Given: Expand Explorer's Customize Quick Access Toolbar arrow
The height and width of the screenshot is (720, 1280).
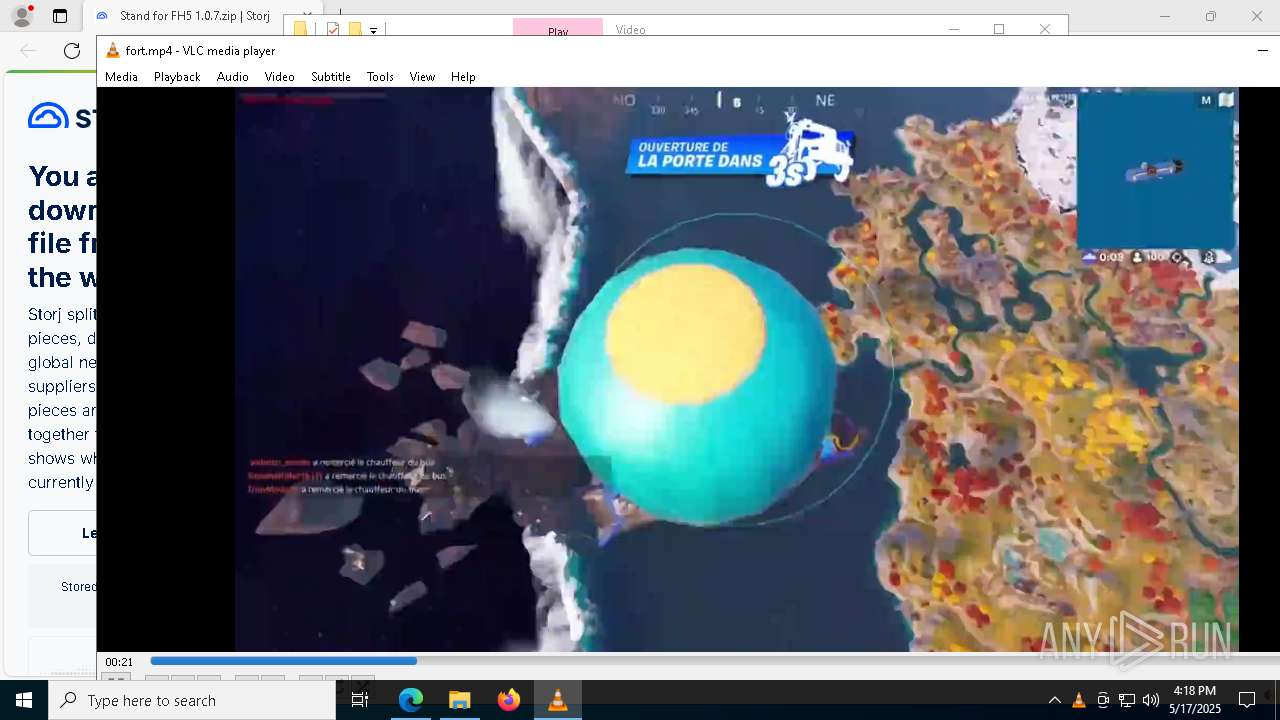Looking at the screenshot, I should pos(373,30).
